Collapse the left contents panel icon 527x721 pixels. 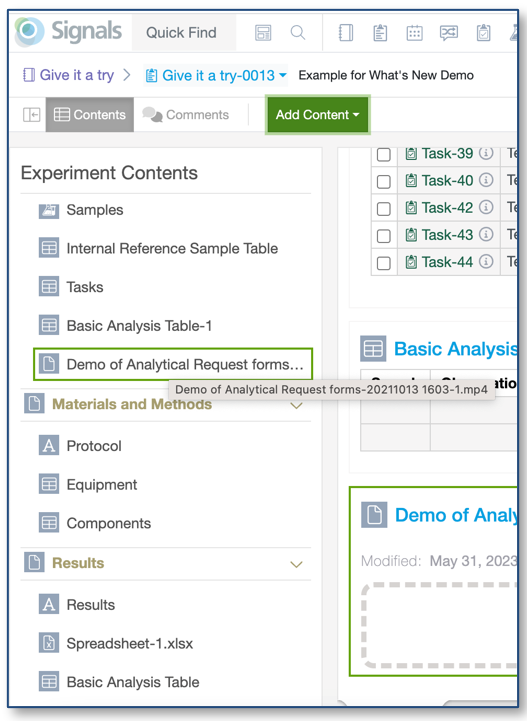click(x=31, y=114)
